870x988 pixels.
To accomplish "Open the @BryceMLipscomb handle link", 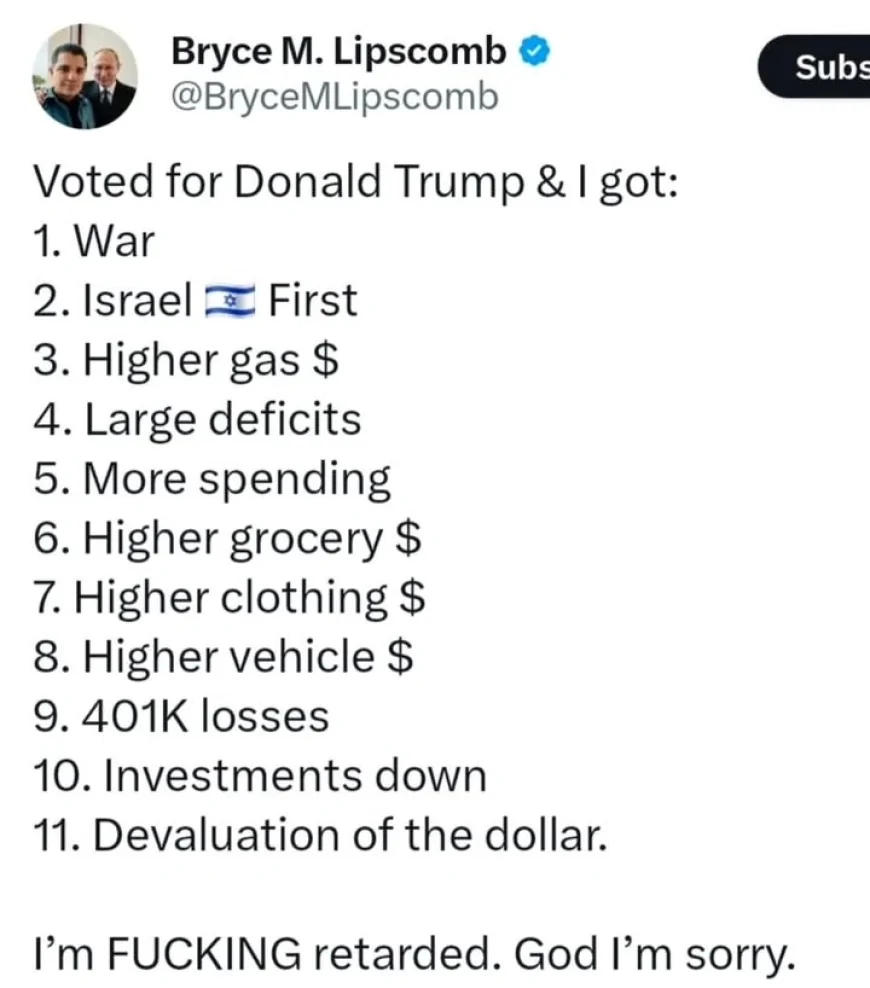I will pos(335,97).
